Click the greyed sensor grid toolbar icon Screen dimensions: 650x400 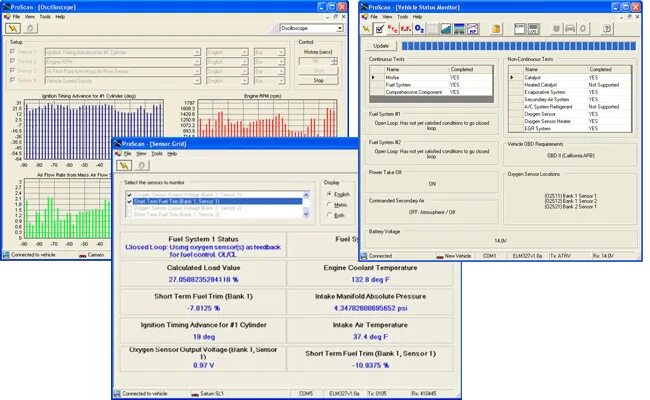pyautogui.click(x=432, y=29)
